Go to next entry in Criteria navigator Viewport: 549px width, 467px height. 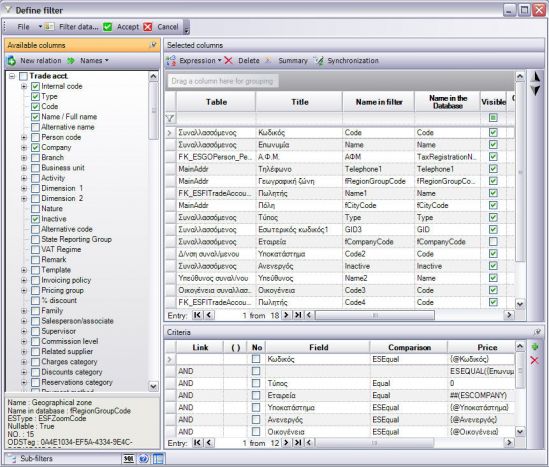(286, 443)
